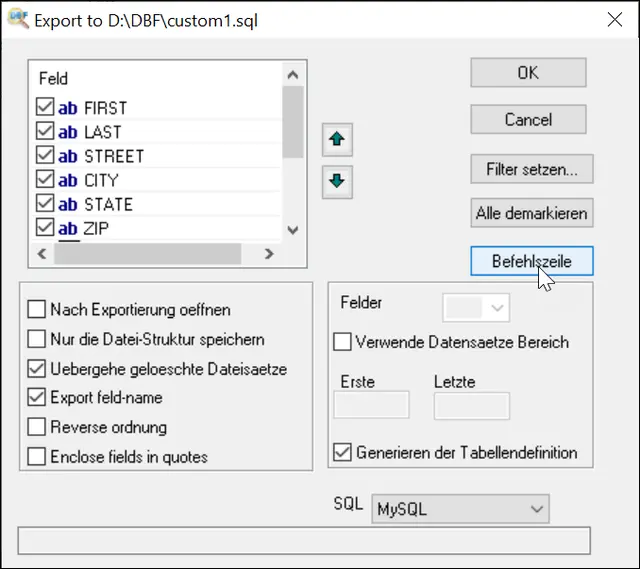This screenshot has width=640, height=569.
Task: Open the Felder dropdown
Action: point(476,307)
